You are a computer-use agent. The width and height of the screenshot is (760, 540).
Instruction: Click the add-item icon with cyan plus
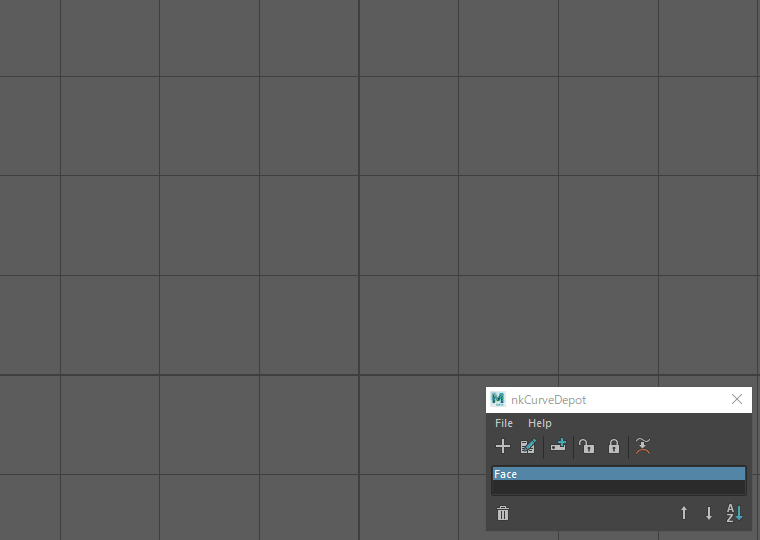[558, 445]
